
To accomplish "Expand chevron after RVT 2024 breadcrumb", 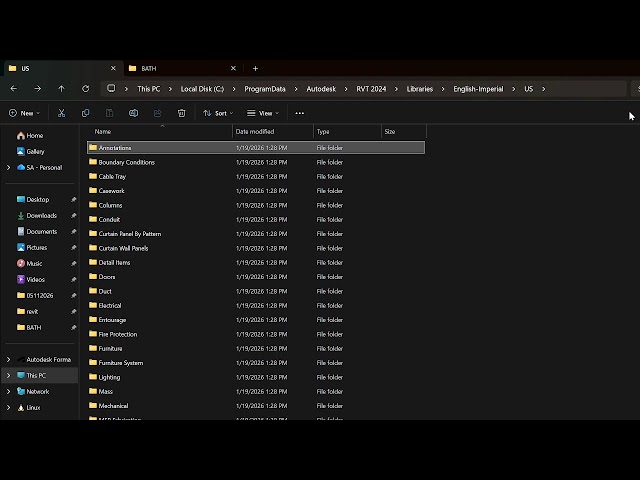I will (396, 89).
